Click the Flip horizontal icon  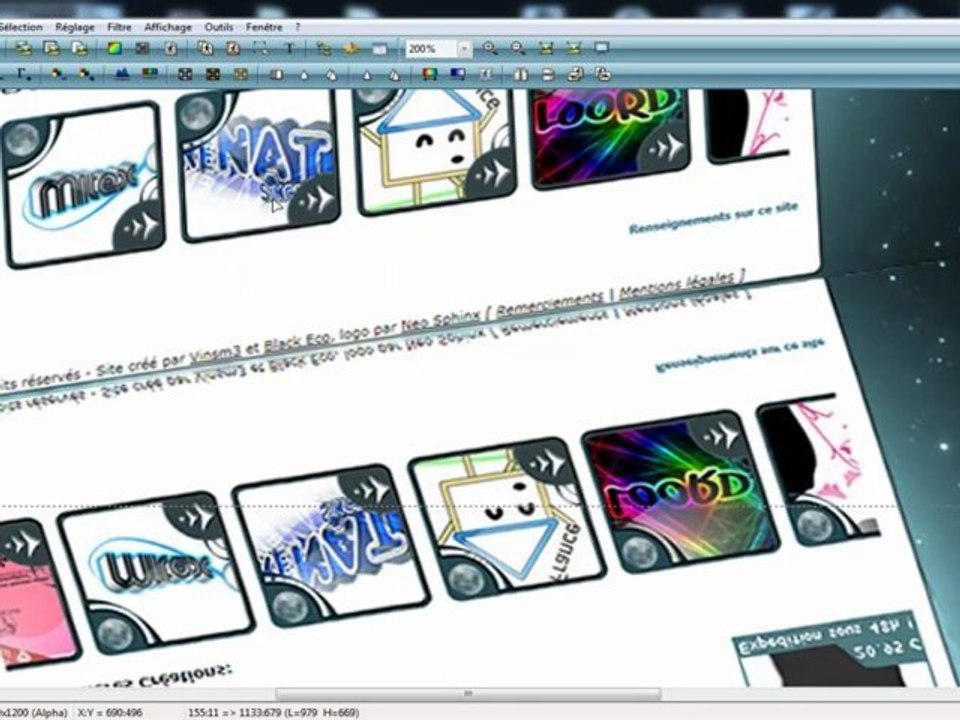(521, 75)
